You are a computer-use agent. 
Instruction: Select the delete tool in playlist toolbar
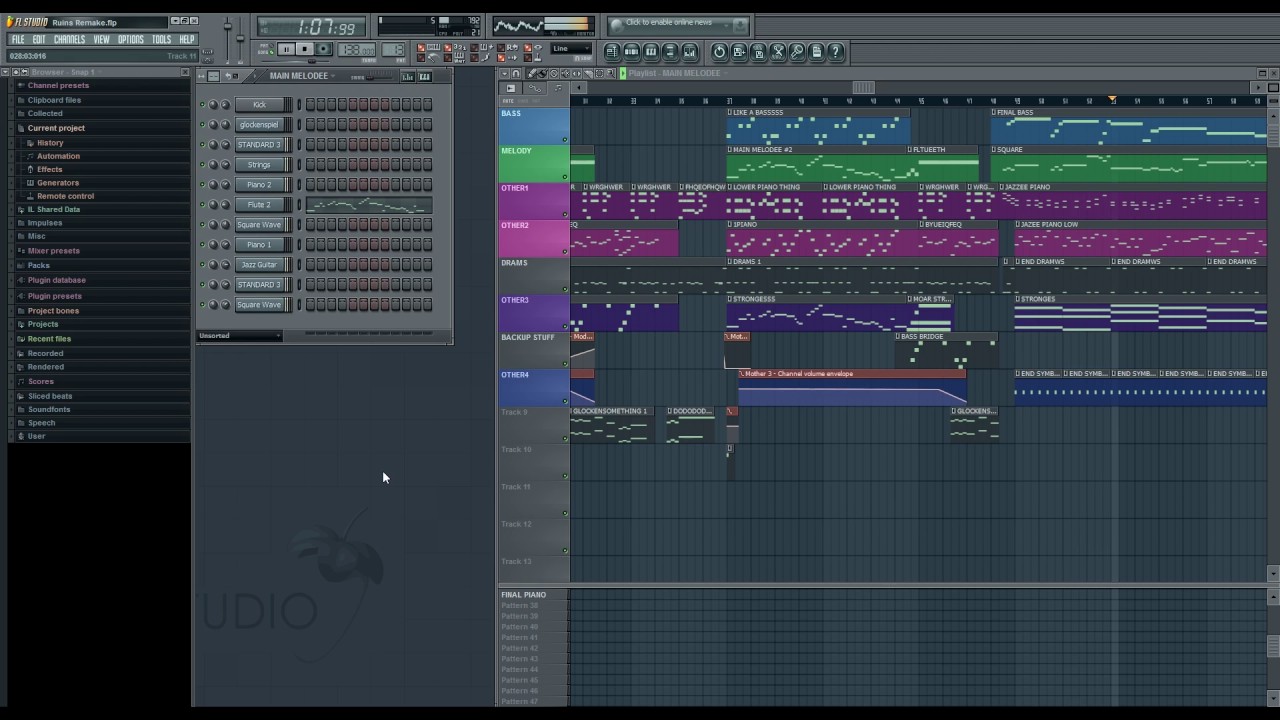click(553, 74)
